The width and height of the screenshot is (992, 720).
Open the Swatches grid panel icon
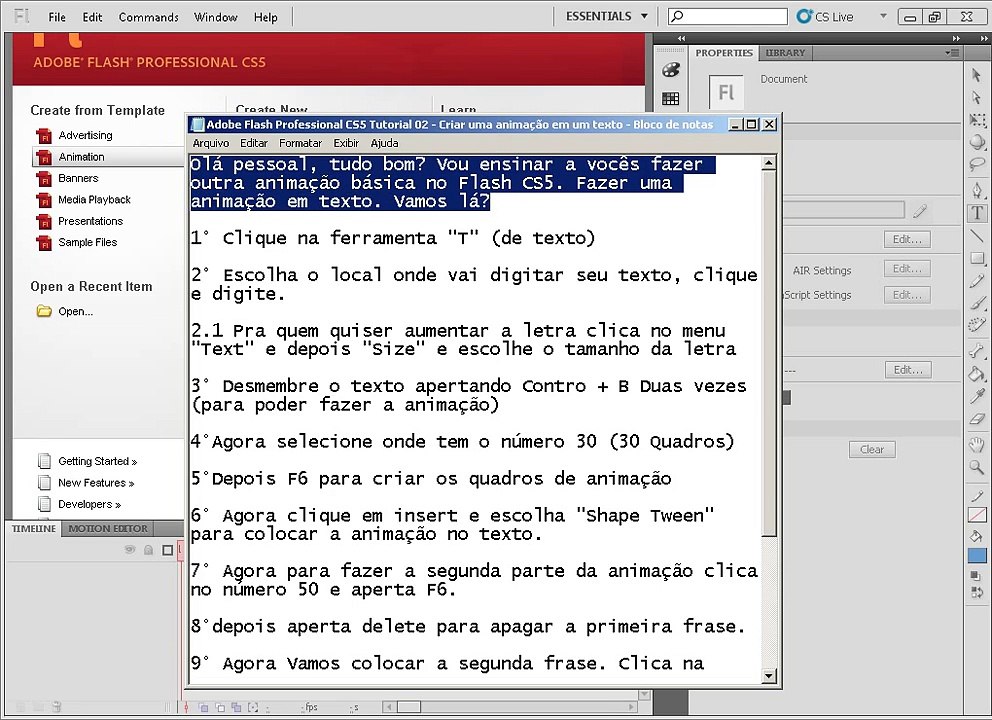[671, 98]
